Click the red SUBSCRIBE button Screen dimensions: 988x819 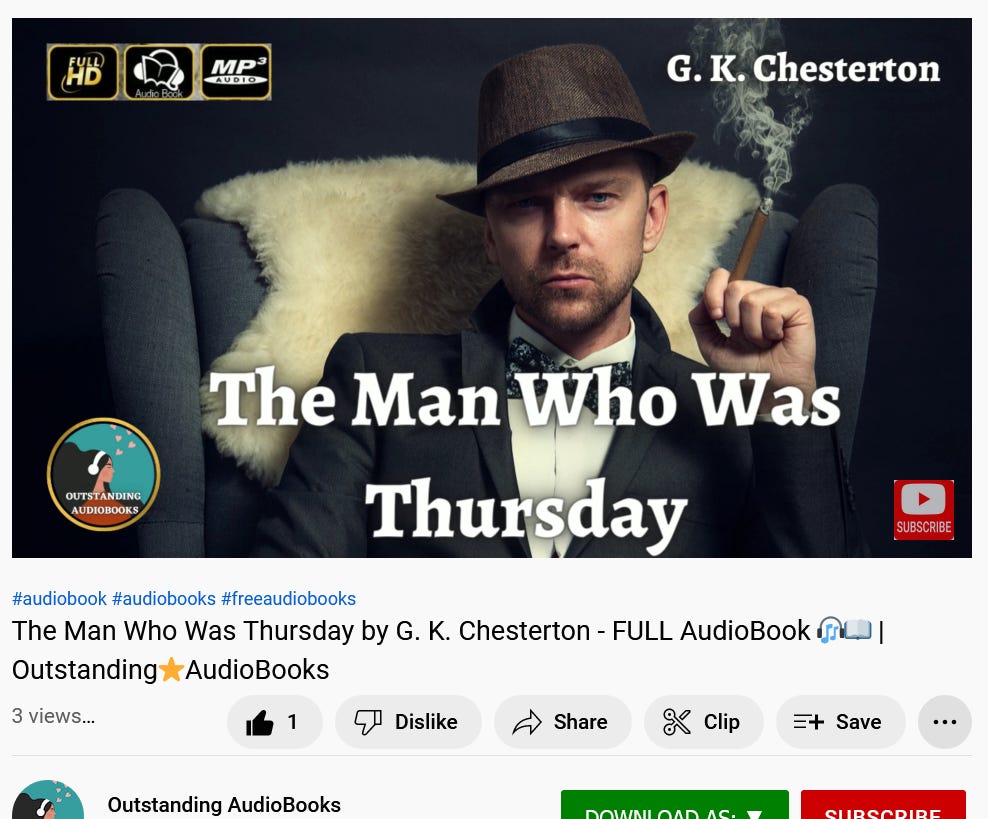[x=883, y=806]
